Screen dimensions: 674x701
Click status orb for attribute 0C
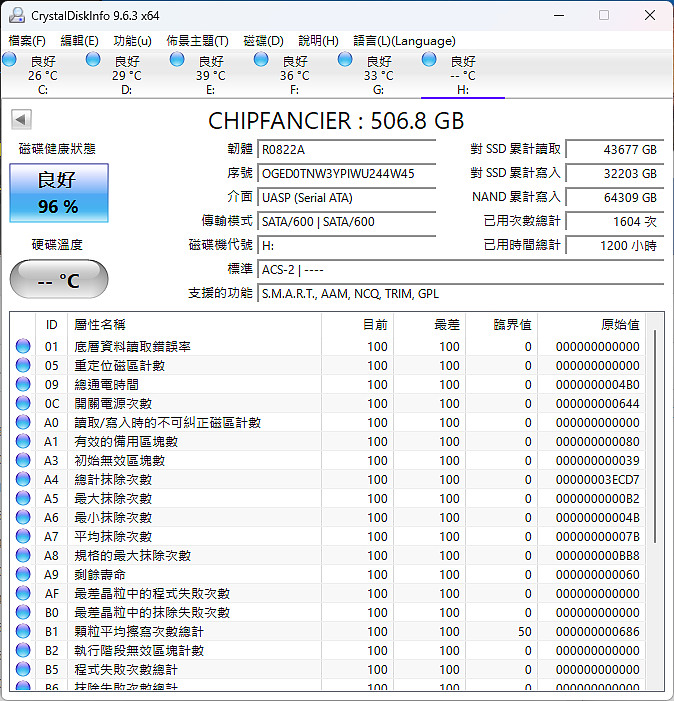[x=23, y=403]
